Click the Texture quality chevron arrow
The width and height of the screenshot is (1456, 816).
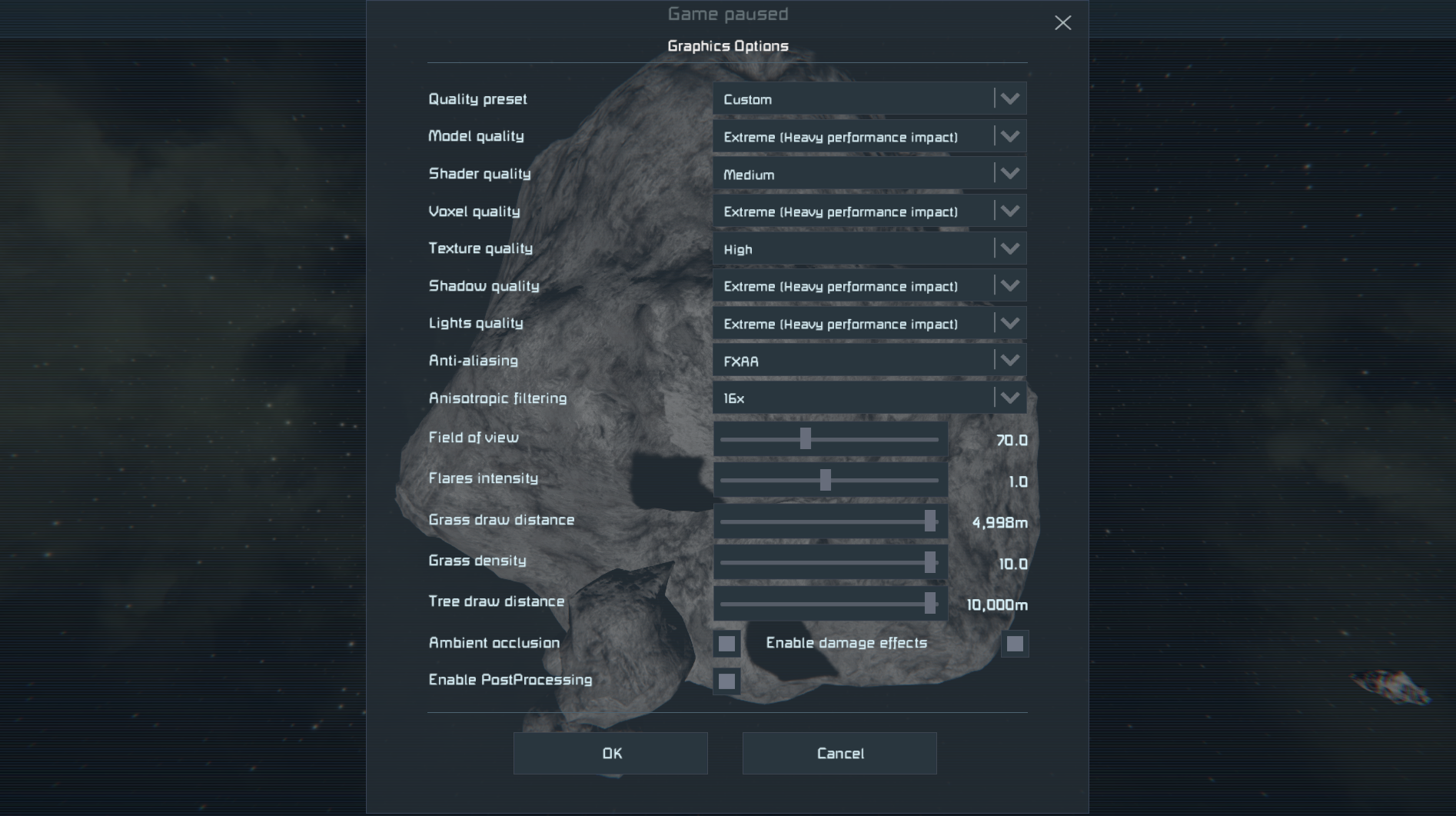(1009, 248)
